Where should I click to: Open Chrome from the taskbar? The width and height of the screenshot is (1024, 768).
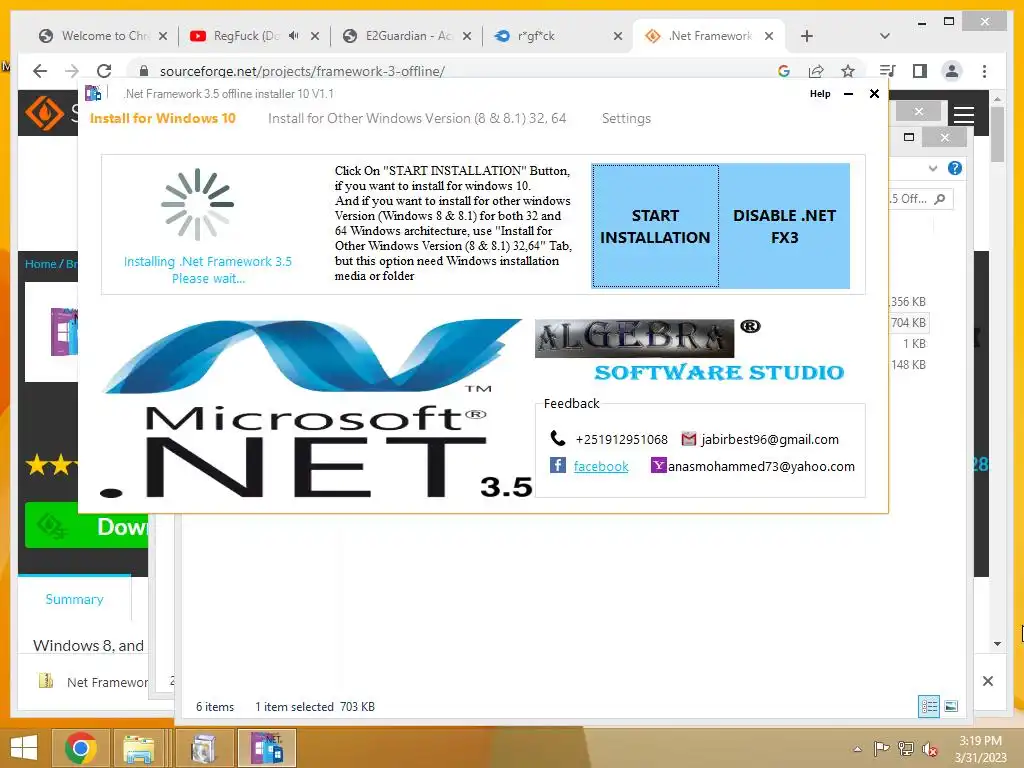coord(81,748)
